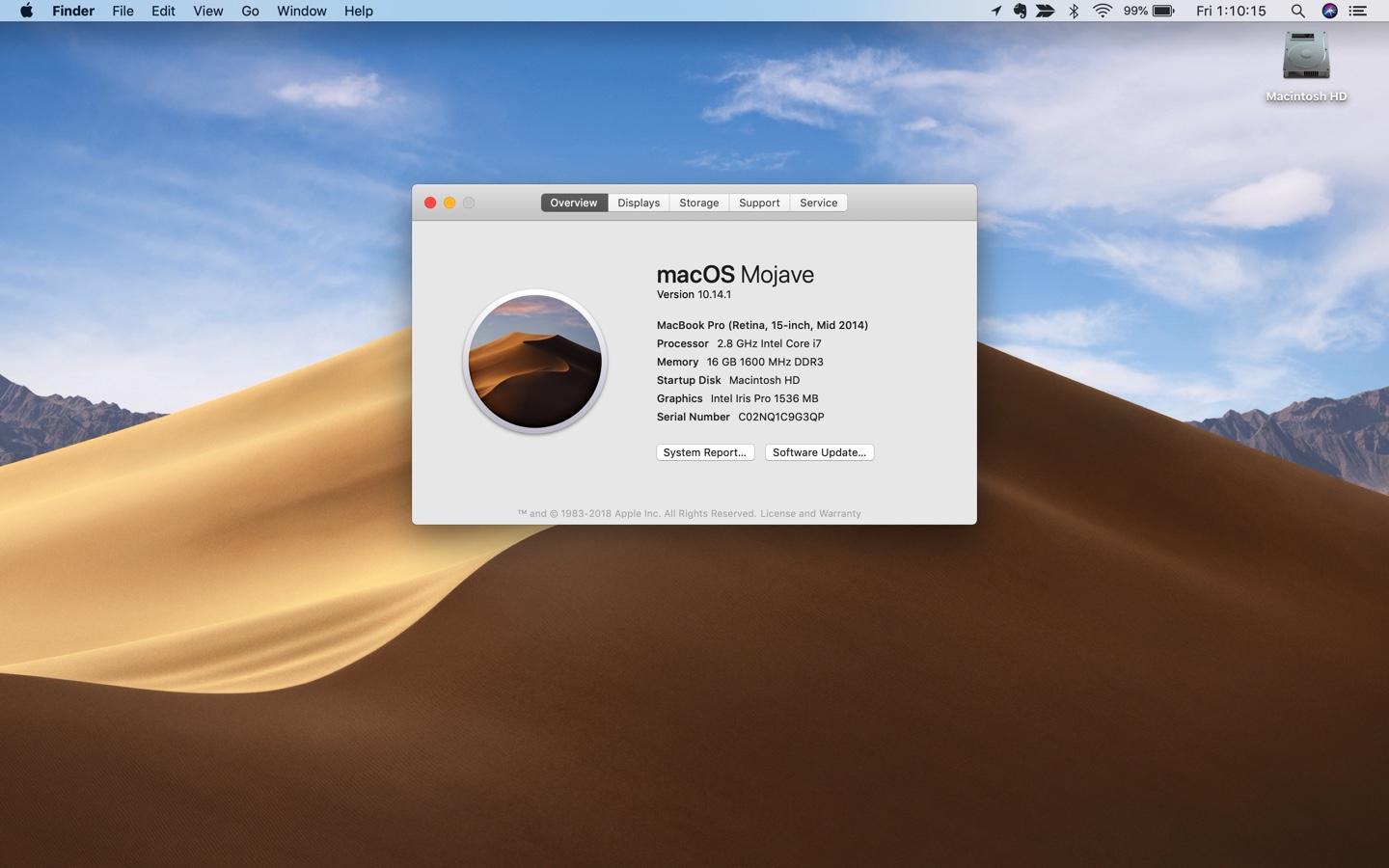Click the battery status icon

(x=1163, y=11)
